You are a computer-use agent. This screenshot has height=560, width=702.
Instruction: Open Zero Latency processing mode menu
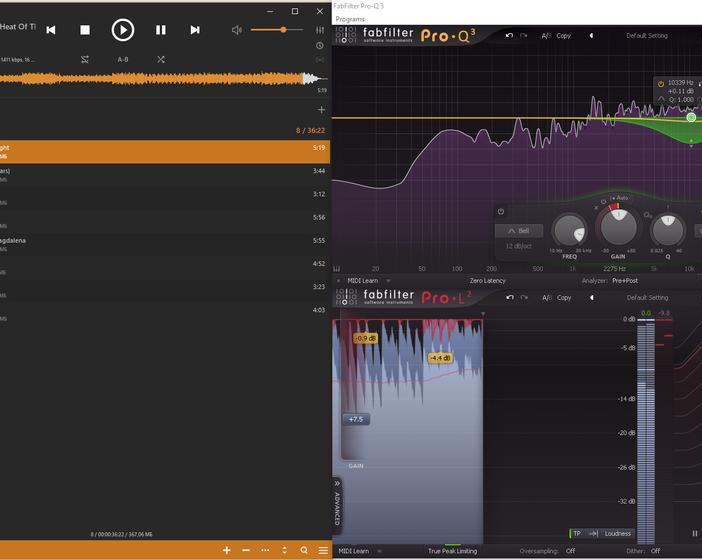pos(488,281)
